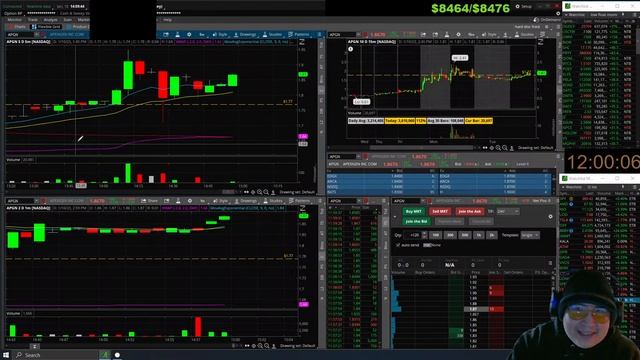Screen dimensions: 640x360
Task: Click Drawing set: Default below 5m chart
Action: click(x=298, y=192)
